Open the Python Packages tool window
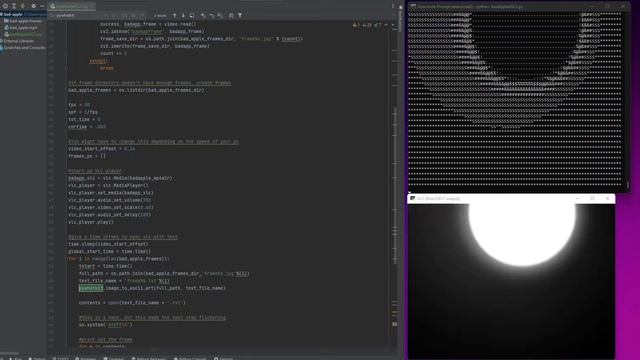This screenshot has width=640, height=360. (x=149, y=358)
